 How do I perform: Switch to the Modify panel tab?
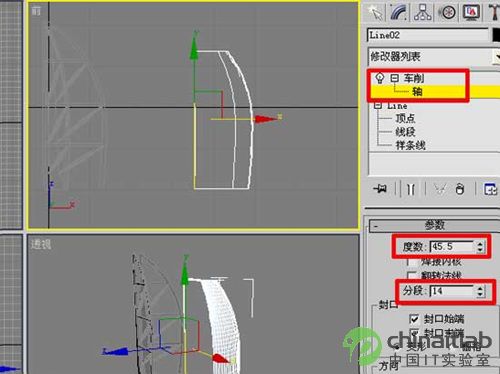pyautogui.click(x=399, y=13)
